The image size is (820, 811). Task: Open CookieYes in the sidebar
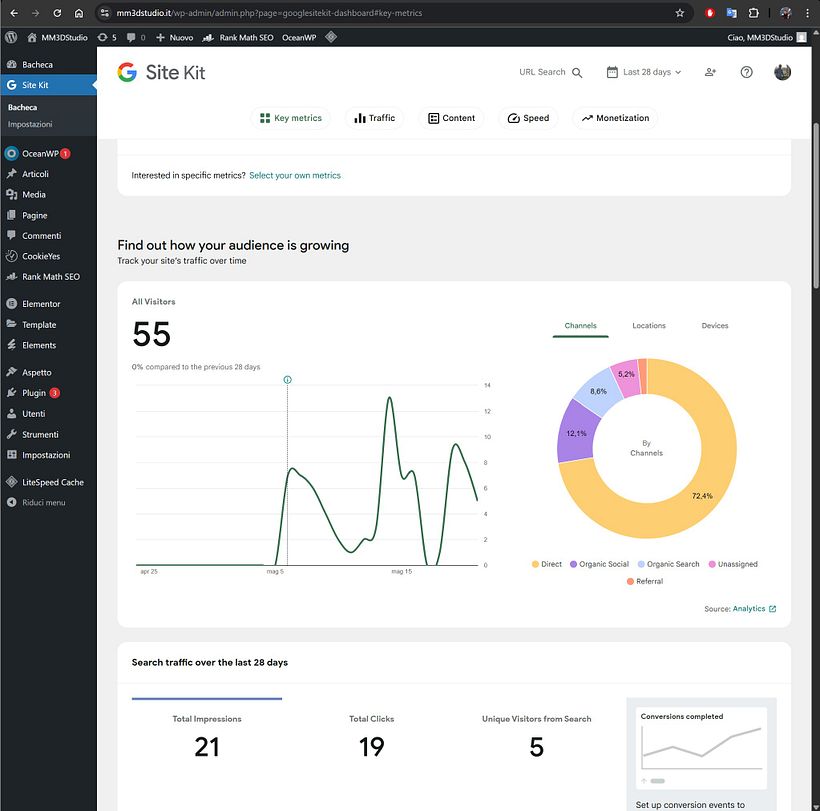(x=48, y=256)
